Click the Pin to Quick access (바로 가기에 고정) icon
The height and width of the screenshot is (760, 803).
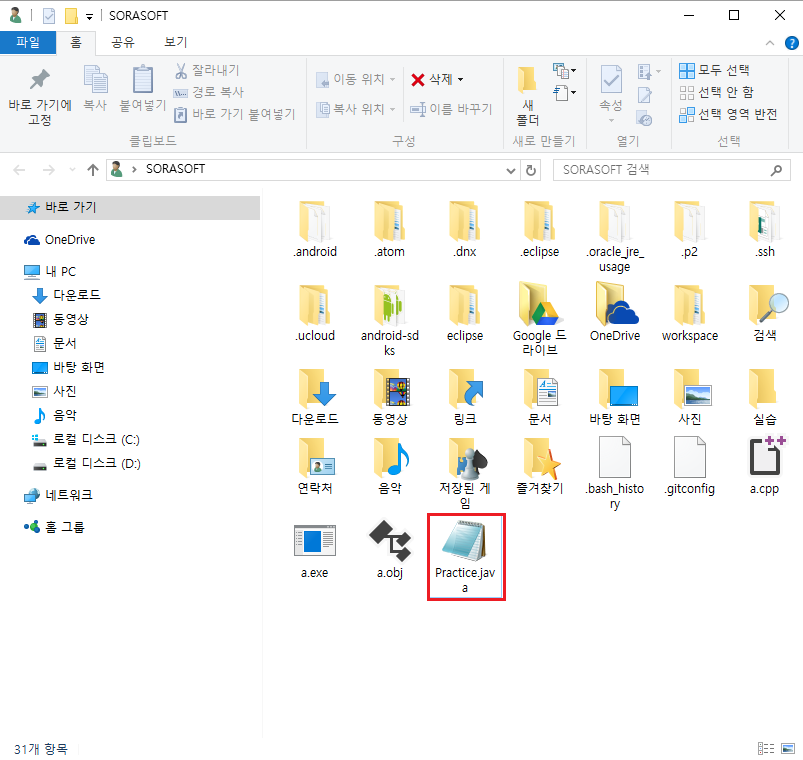point(39,79)
